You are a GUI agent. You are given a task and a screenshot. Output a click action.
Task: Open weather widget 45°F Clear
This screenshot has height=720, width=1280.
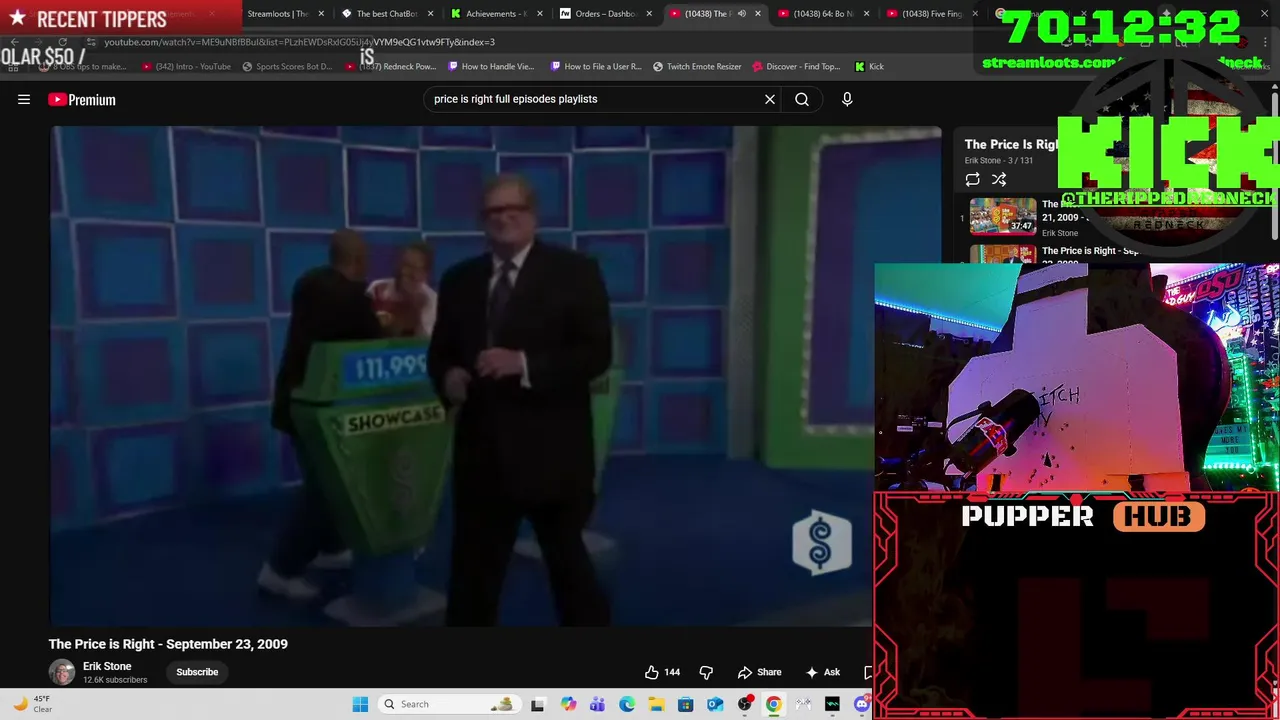[32, 704]
